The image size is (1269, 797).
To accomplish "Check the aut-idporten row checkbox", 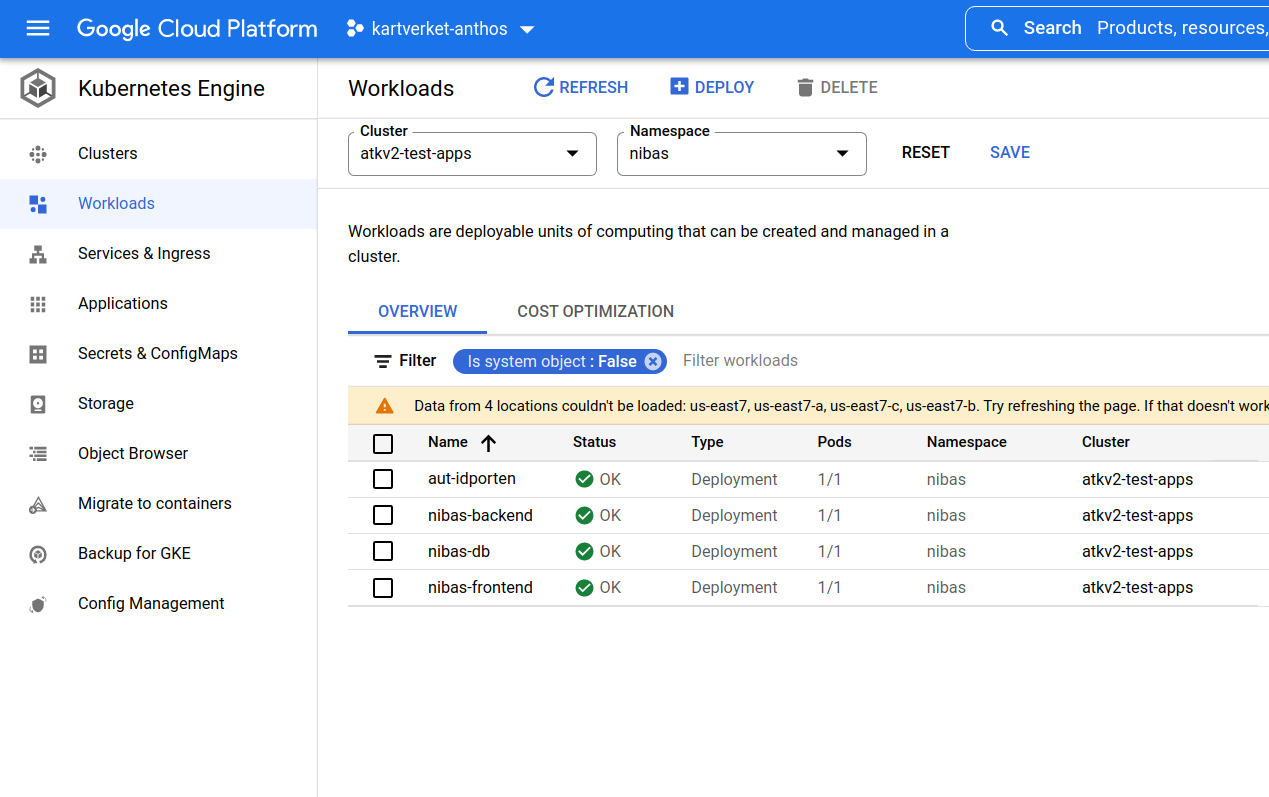I will pos(383,479).
